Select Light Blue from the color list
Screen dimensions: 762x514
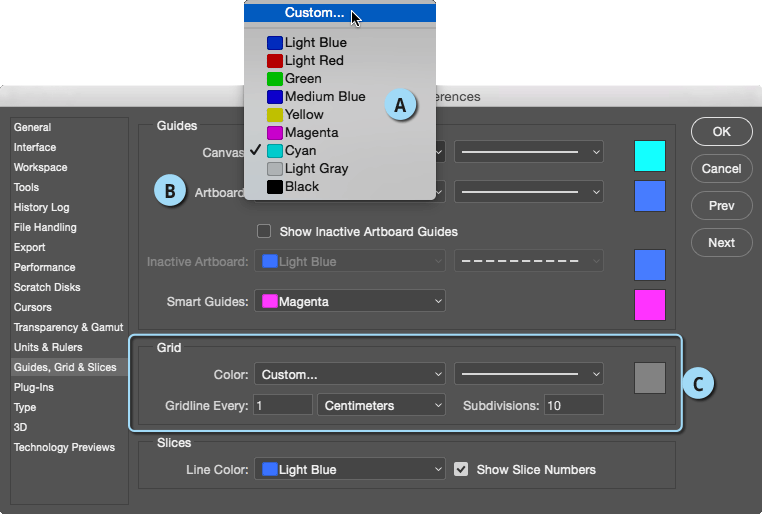pyautogui.click(x=340, y=43)
